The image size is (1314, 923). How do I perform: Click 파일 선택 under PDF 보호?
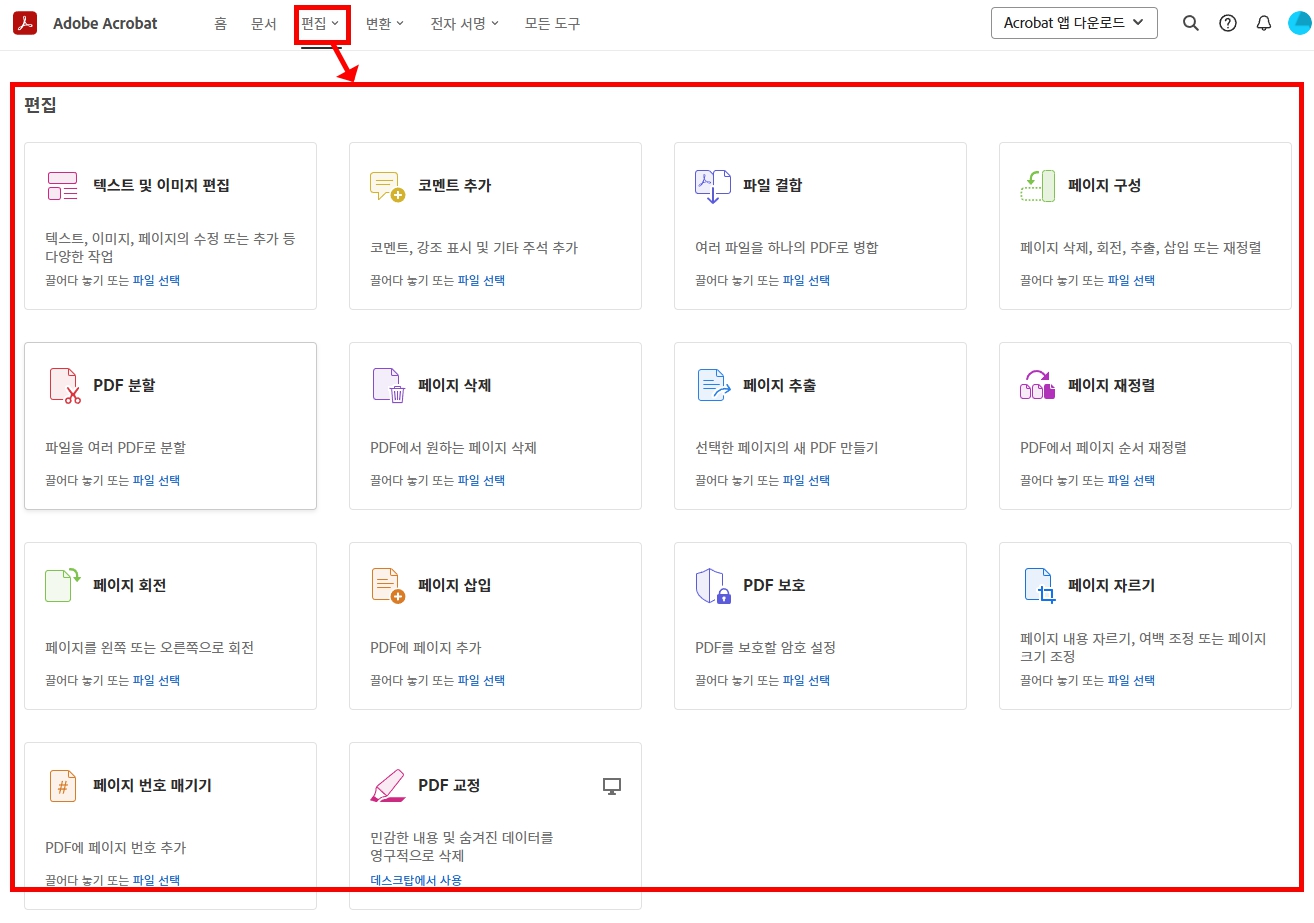[x=807, y=680]
